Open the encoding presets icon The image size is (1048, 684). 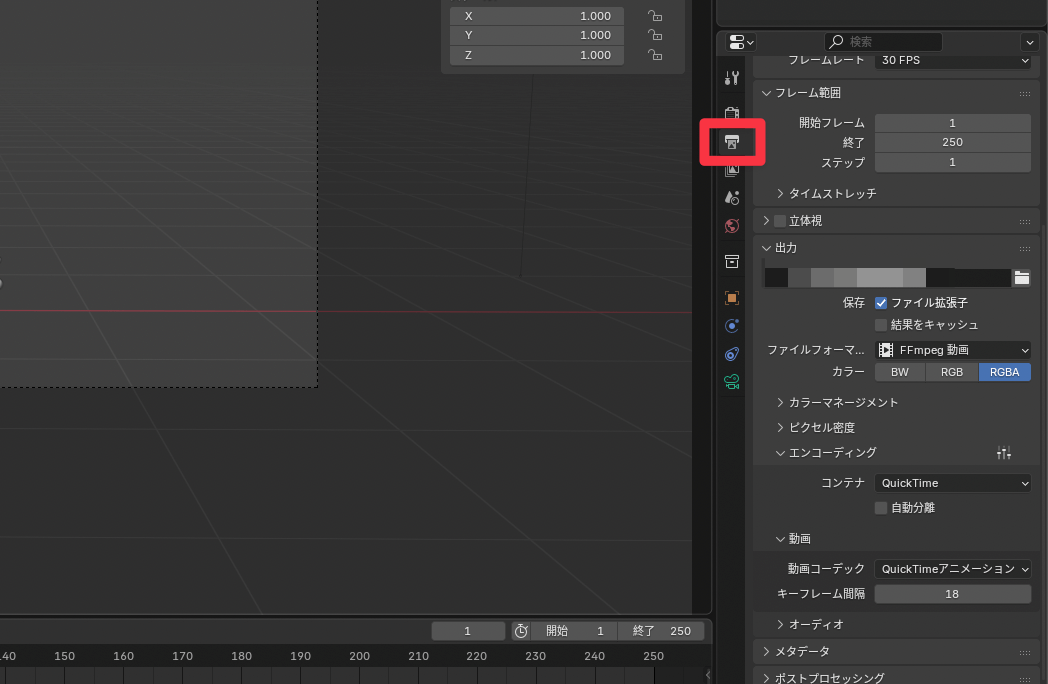pos(1004,453)
